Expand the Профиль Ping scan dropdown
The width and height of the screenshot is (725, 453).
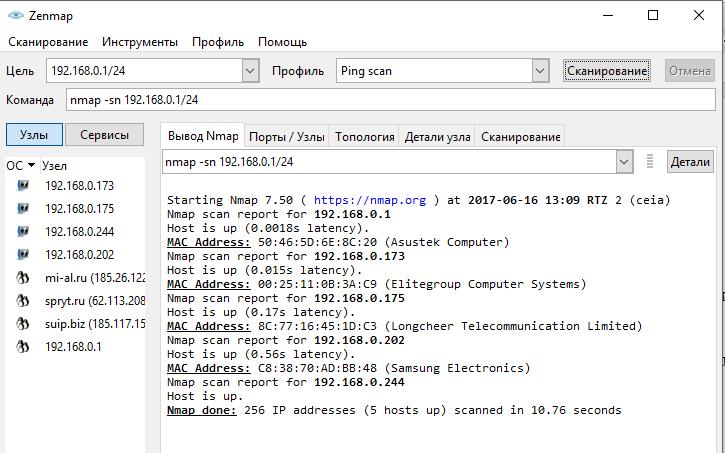(x=540, y=71)
